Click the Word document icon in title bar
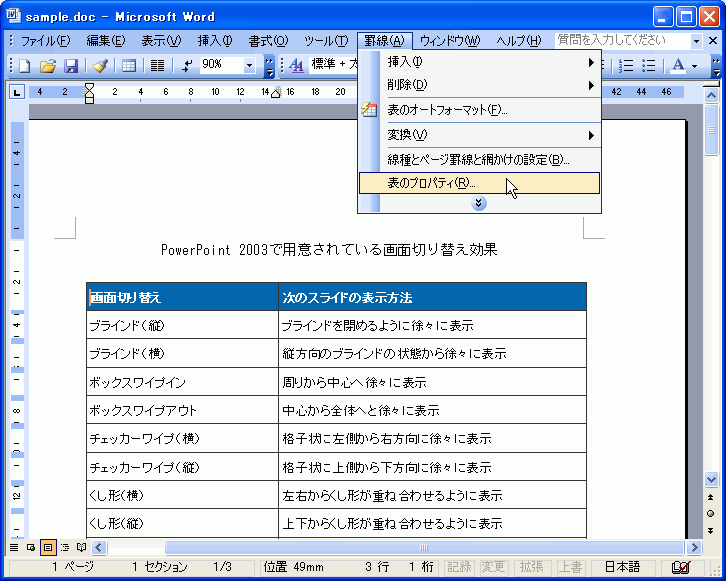Image resolution: width=726 pixels, height=581 pixels. click(x=13, y=16)
